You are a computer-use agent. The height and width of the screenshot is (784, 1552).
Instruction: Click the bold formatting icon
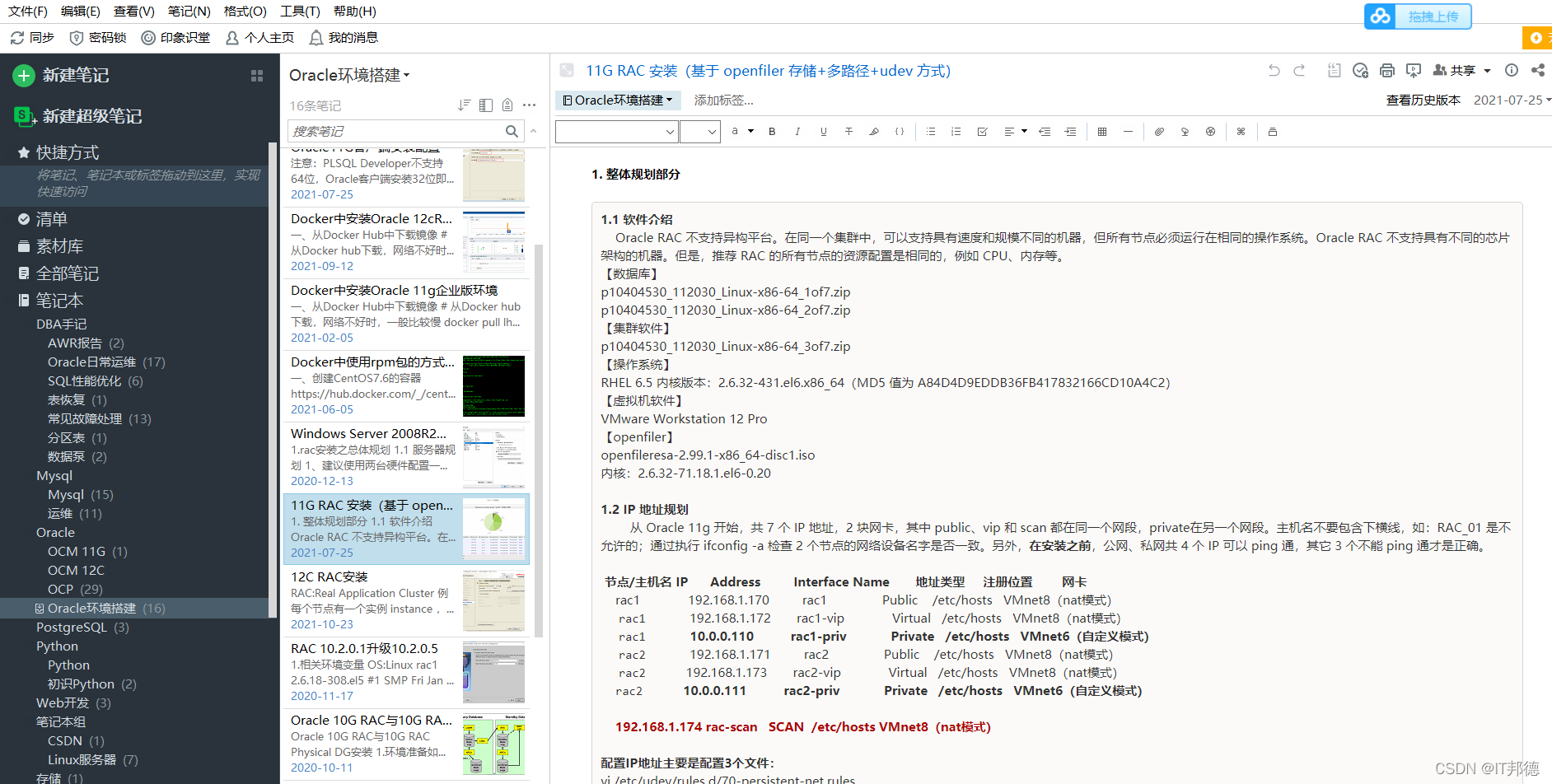(772, 132)
